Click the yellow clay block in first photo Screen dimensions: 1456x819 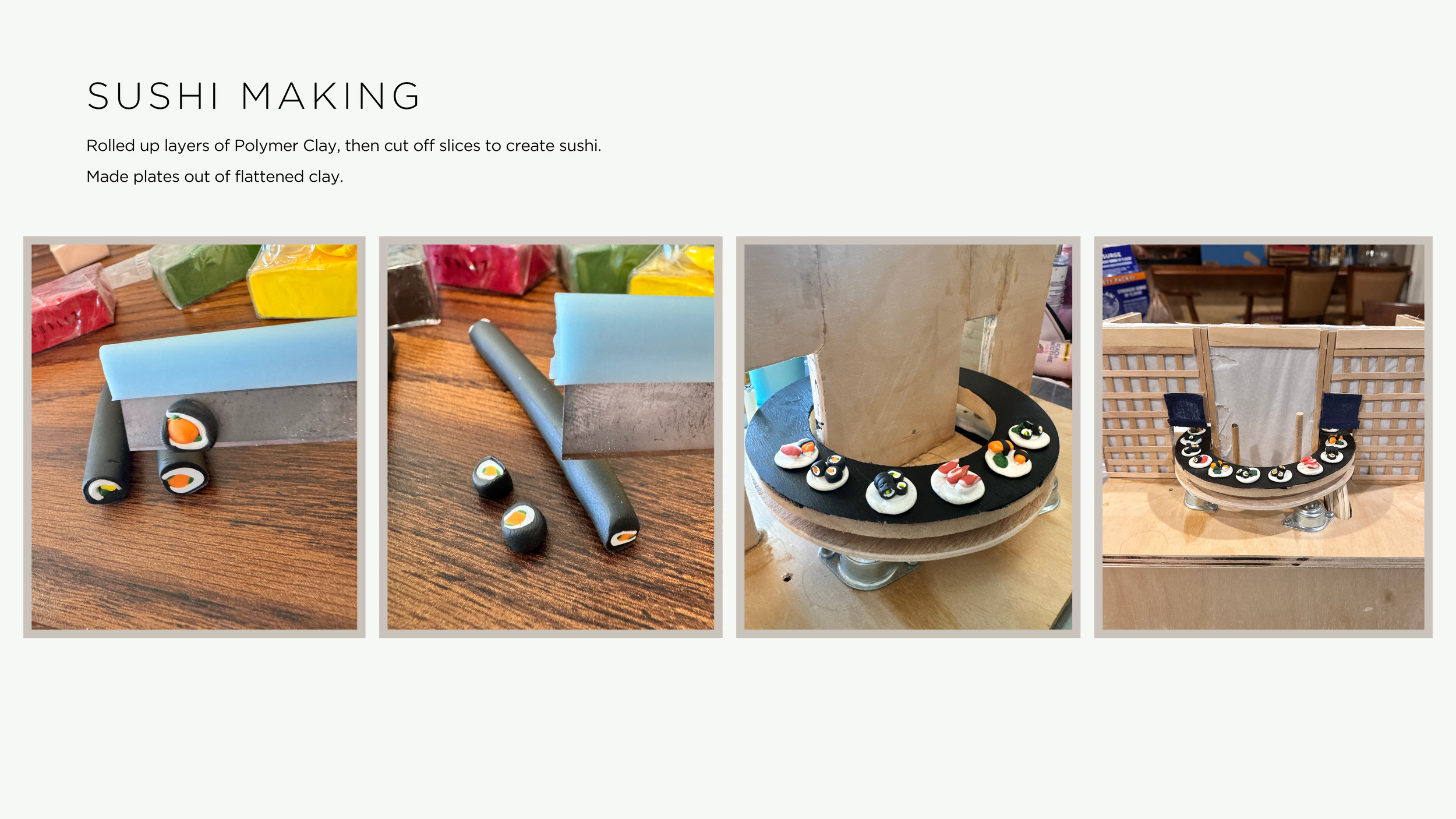pyautogui.click(x=303, y=281)
